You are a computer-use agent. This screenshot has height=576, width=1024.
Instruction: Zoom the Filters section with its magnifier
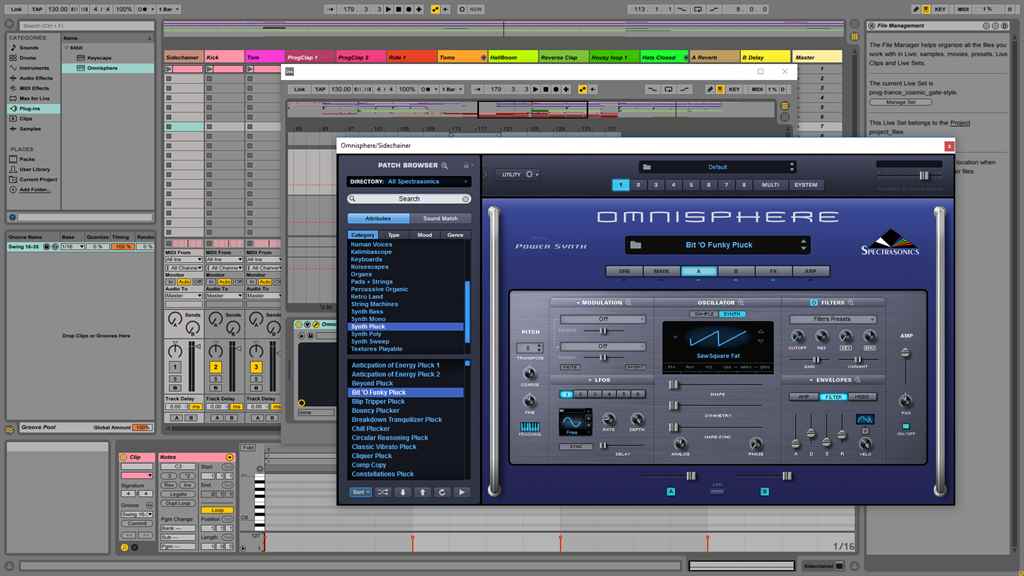(850, 302)
